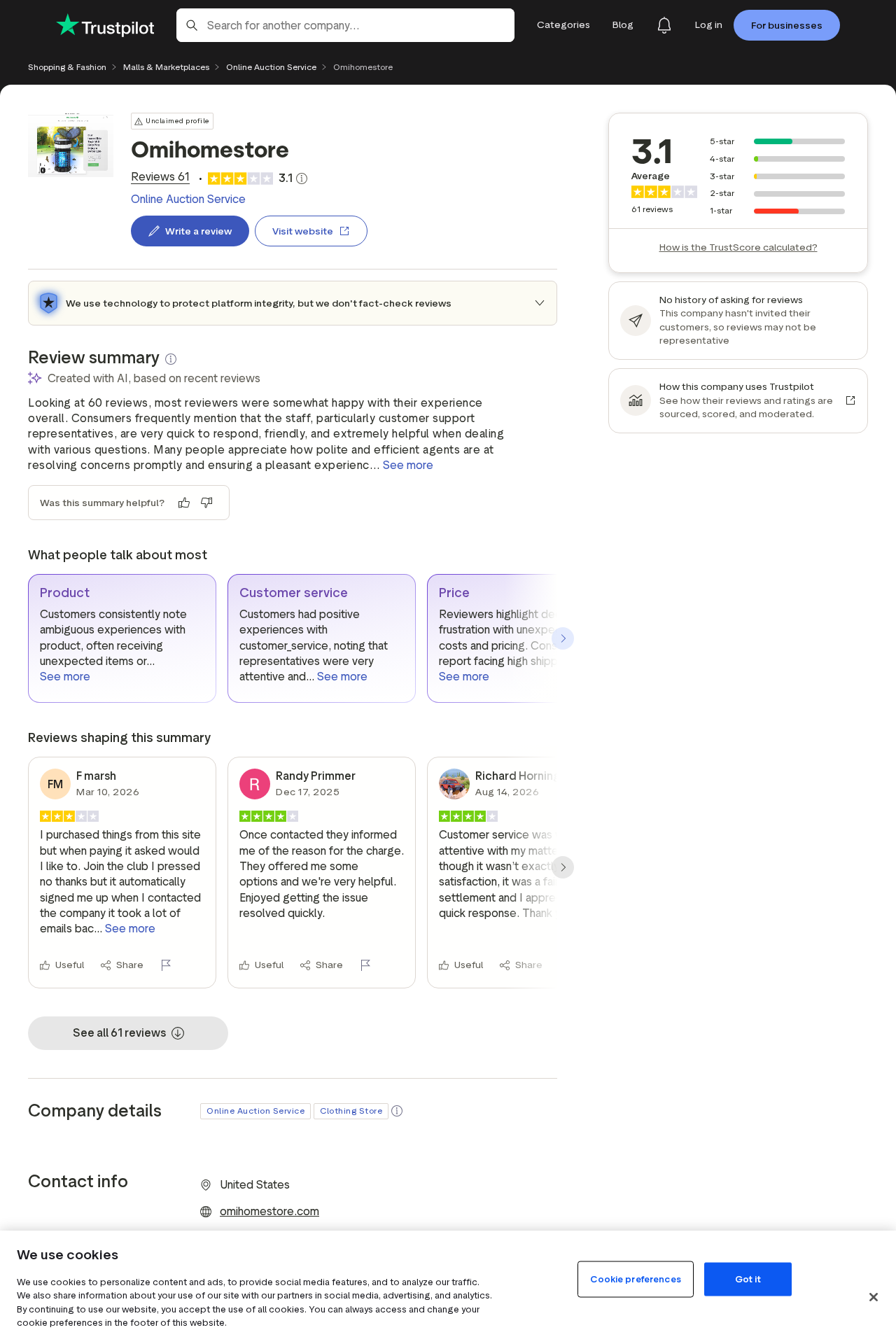Flag F marsh's review

click(166, 965)
